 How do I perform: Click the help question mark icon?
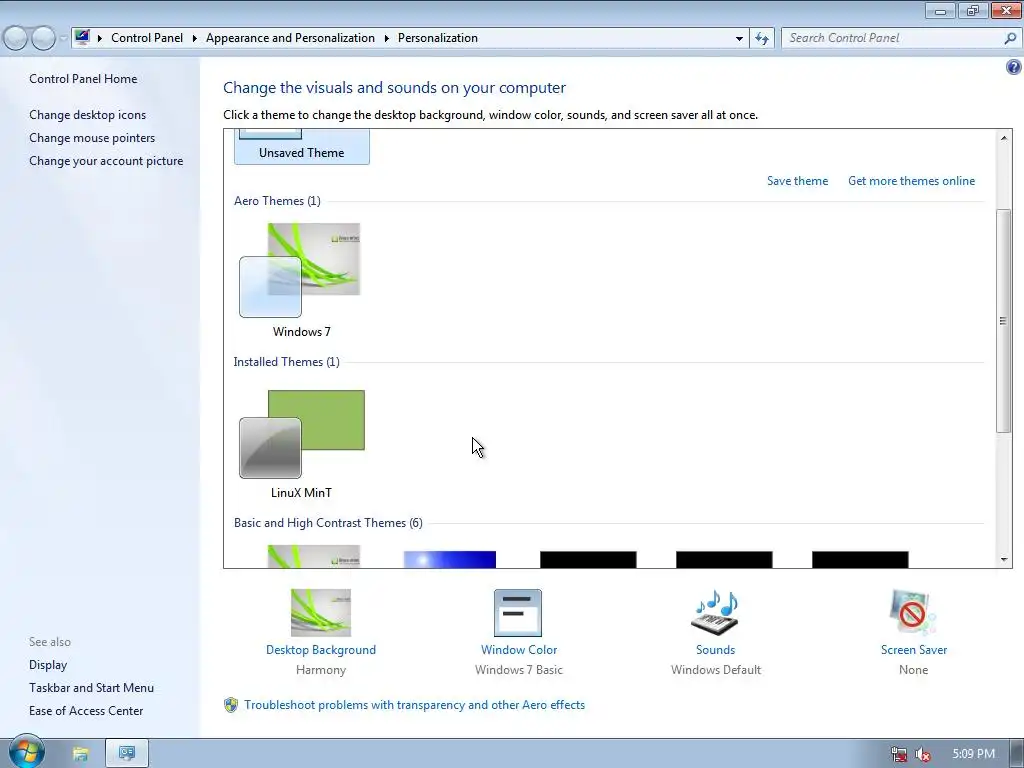click(x=1014, y=67)
